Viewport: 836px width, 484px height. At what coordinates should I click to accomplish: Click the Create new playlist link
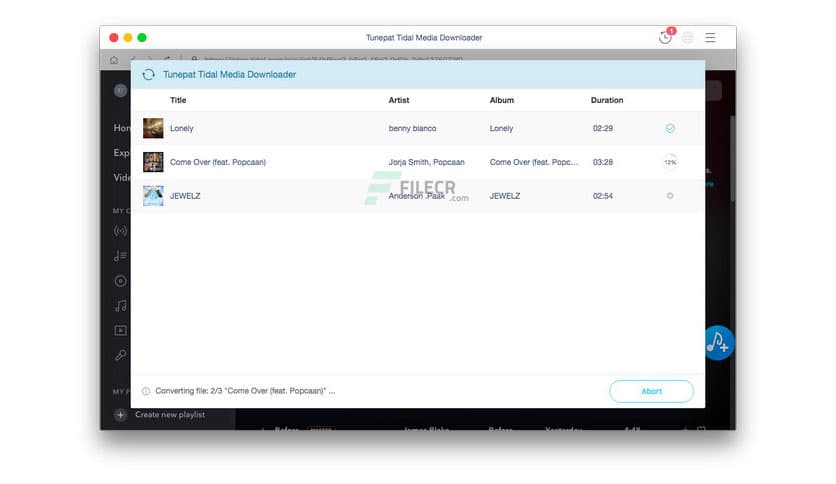[170, 415]
